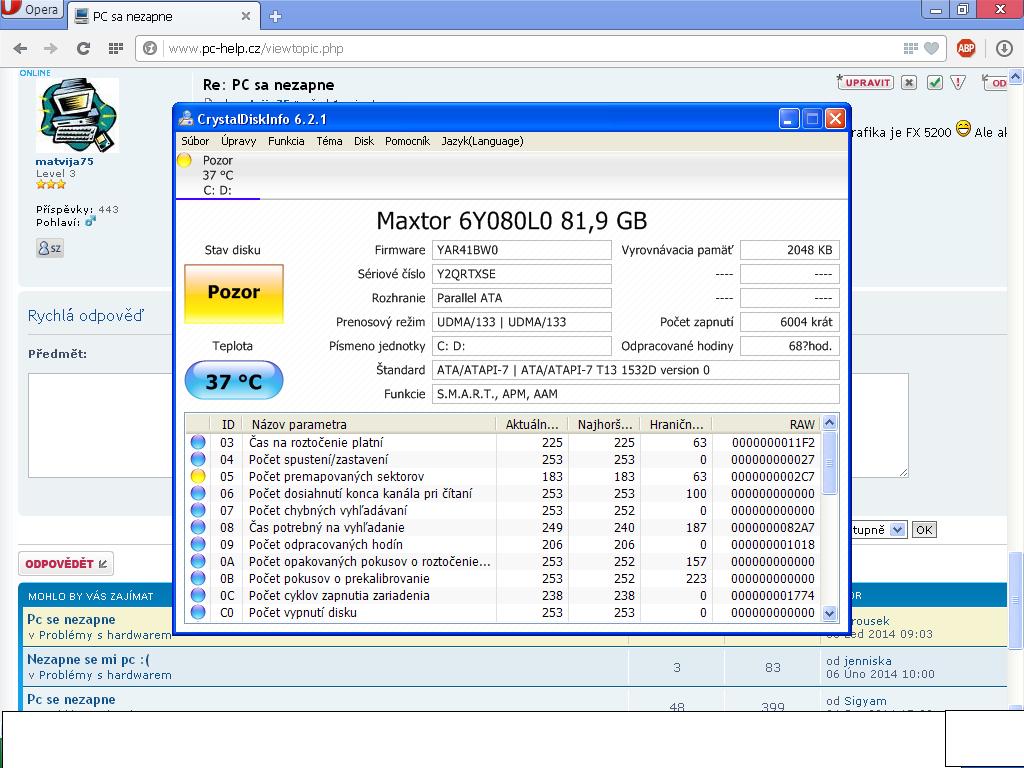Screen dimensions: 1024x768
Task: Click the RAW column header
Action: pyautogui.click(x=765, y=424)
